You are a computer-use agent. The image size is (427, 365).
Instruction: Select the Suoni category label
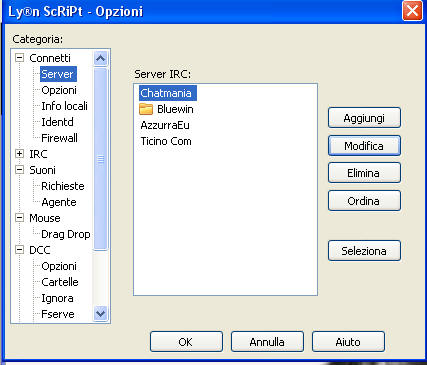pyautogui.click(x=42, y=170)
